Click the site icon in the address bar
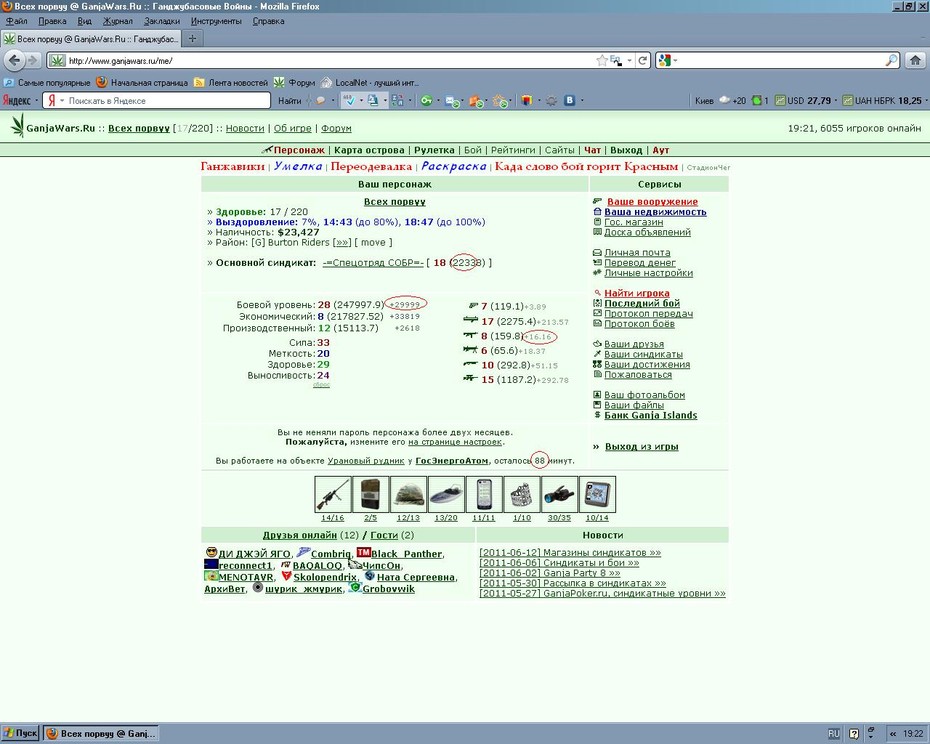This screenshot has width=930, height=744. (x=57, y=61)
